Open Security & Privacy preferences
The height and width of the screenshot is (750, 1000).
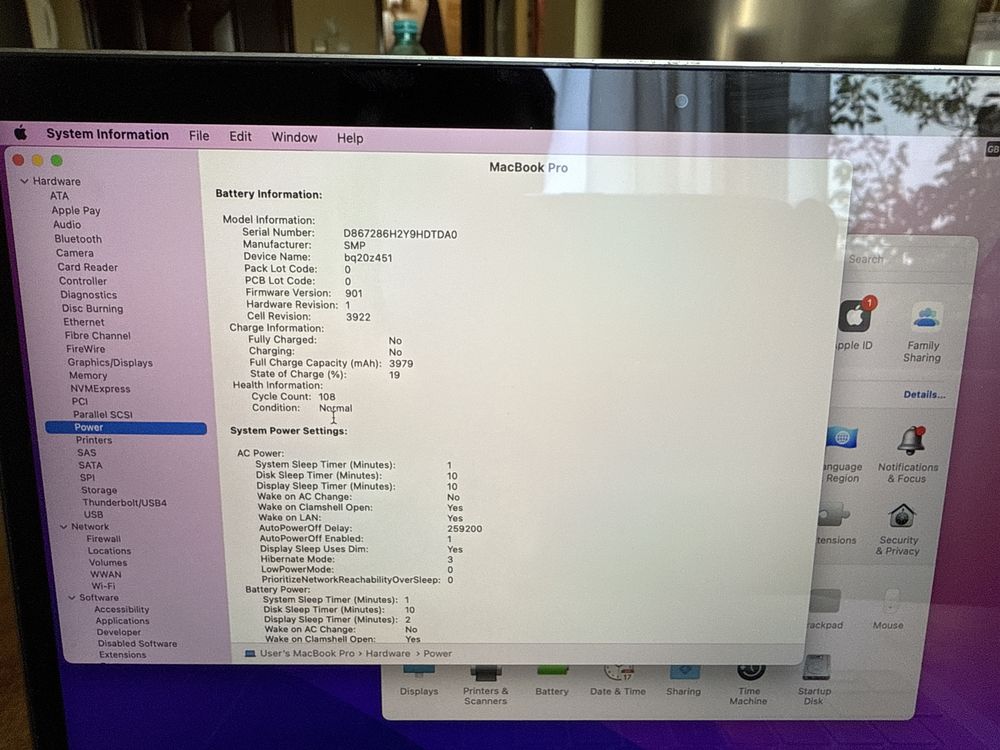pos(899,529)
